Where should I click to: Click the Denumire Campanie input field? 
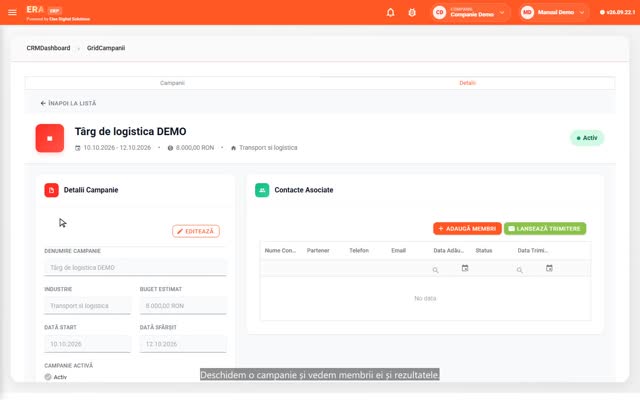tap(135, 268)
